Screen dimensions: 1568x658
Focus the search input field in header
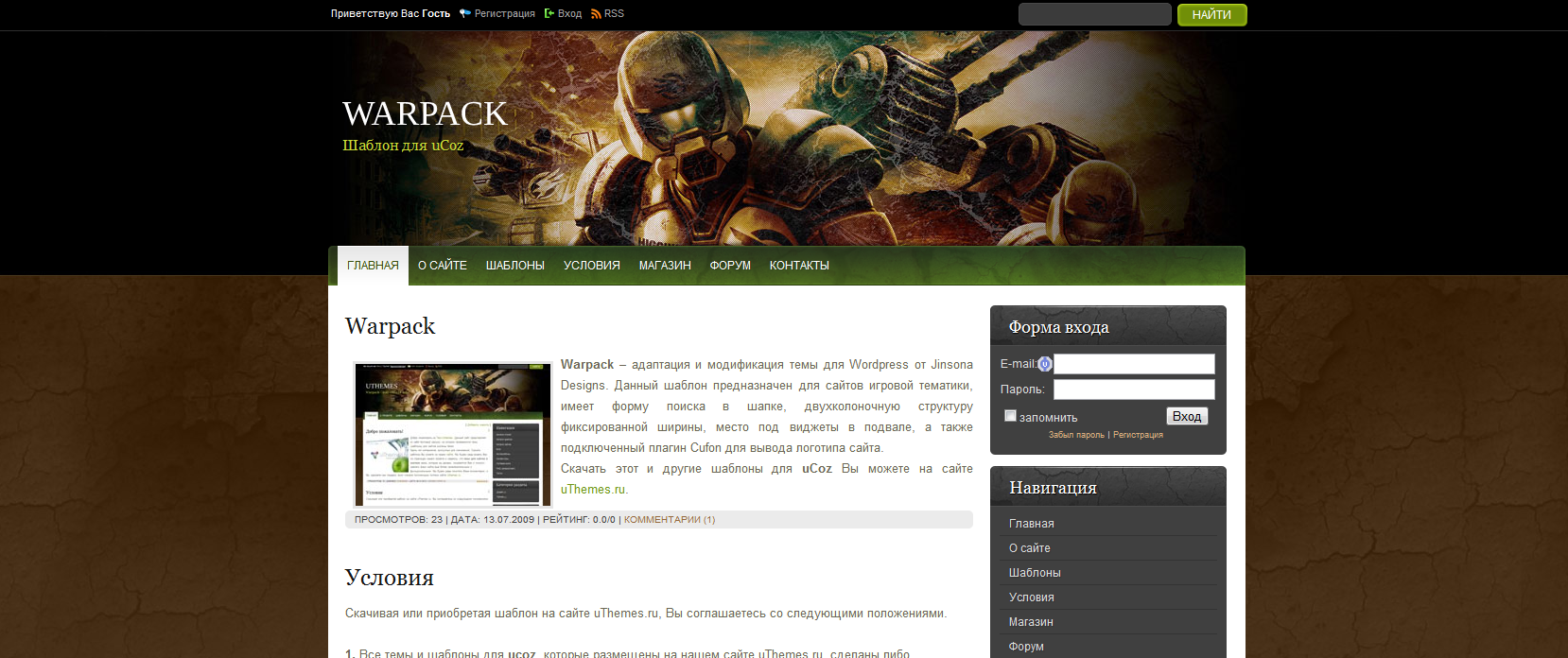point(1095,14)
